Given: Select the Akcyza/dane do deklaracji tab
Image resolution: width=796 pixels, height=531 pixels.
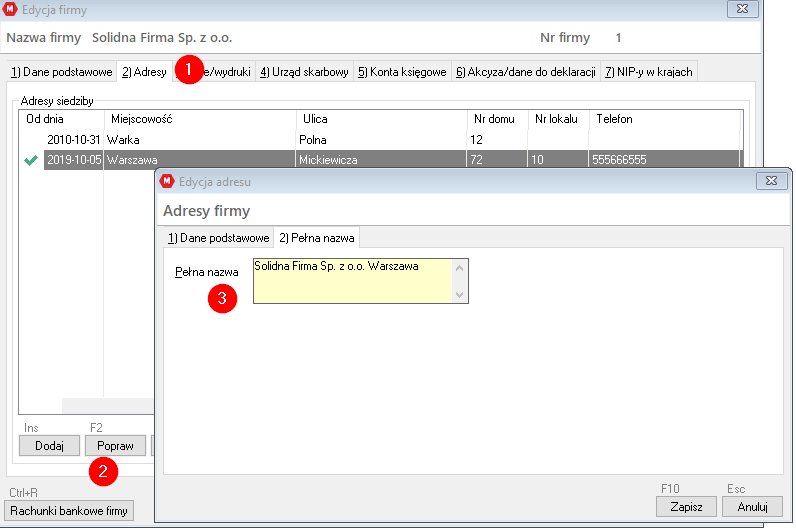Looking at the screenshot, I should pos(526,72).
